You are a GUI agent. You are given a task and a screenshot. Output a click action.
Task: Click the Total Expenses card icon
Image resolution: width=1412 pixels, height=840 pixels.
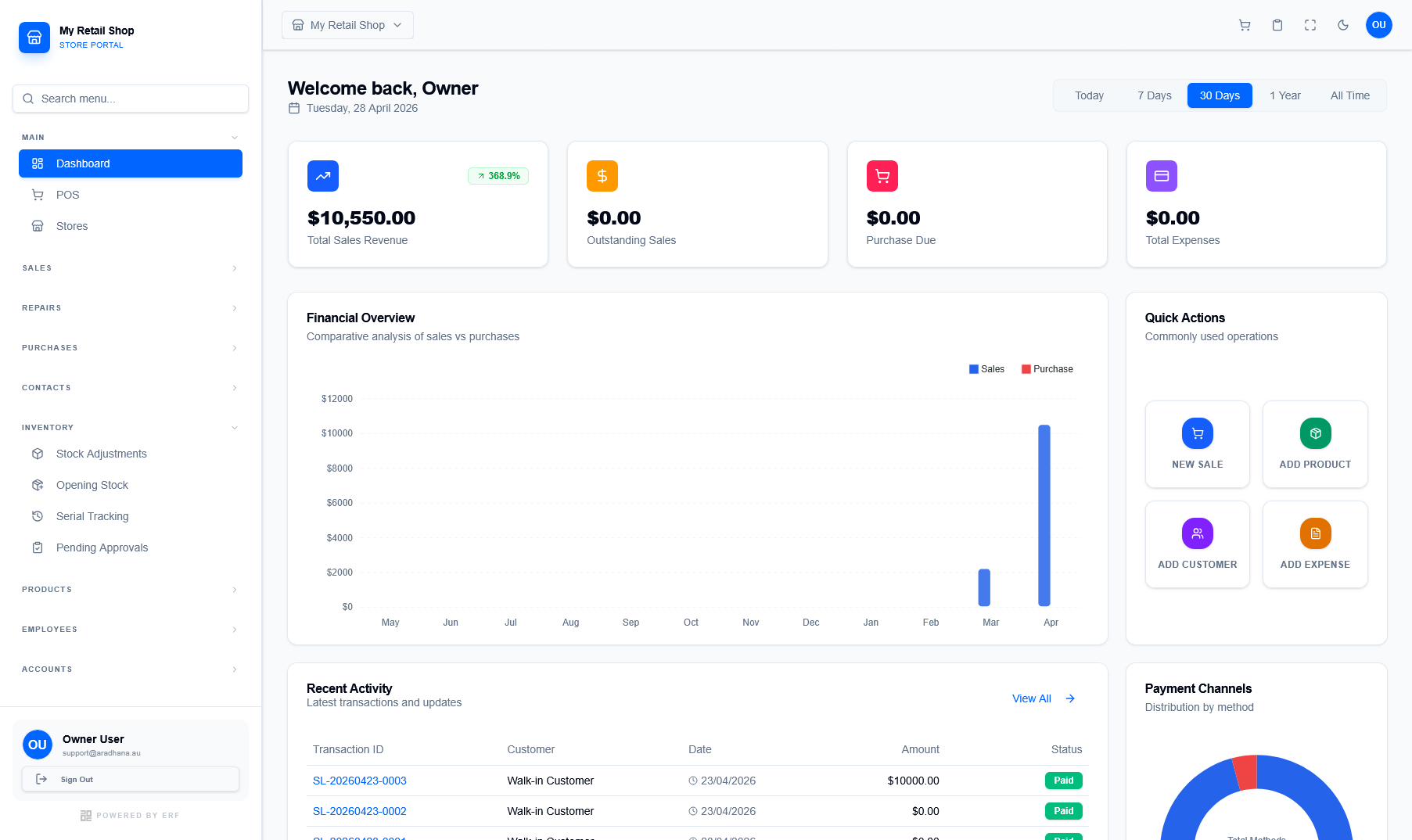point(1162,176)
